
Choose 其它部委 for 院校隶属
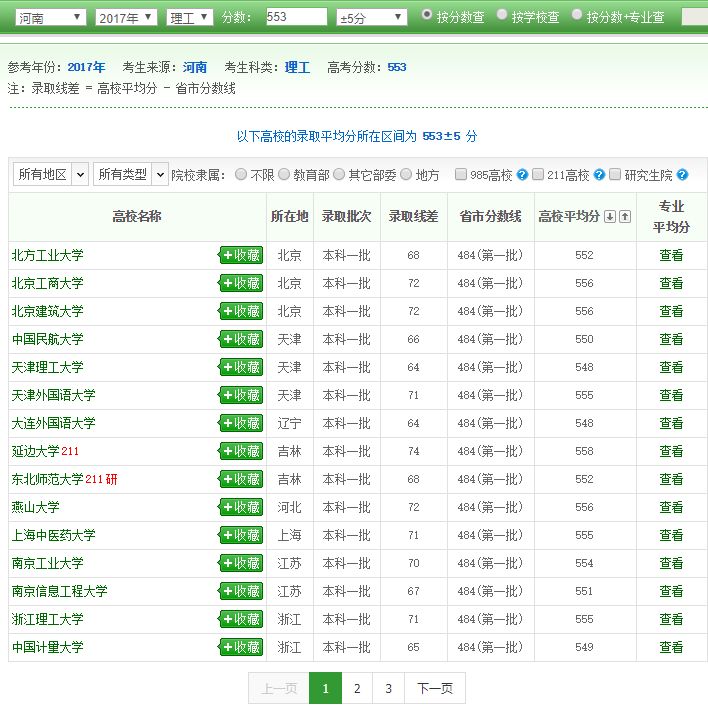(339, 174)
